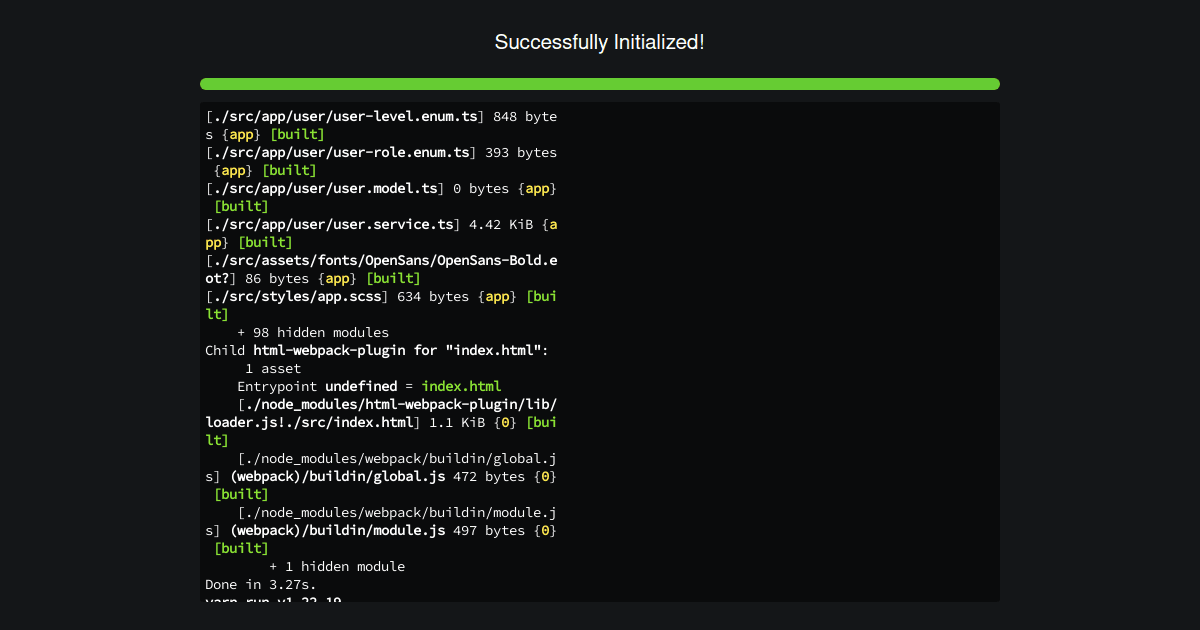Click the OpenSans-Bold.eot font path

point(380,260)
